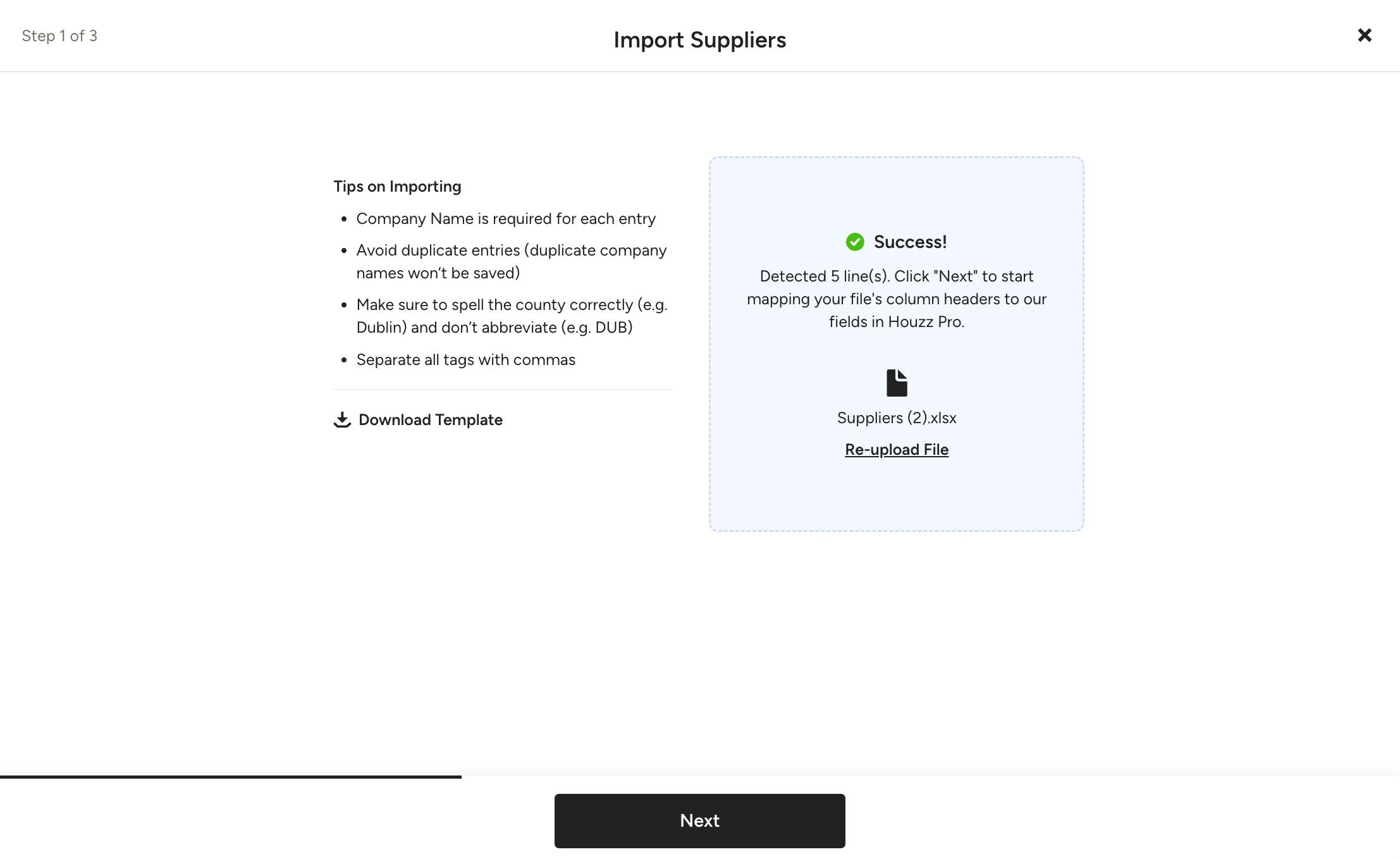The height and width of the screenshot is (859, 1400).
Task: Click the filled dark progress bar segment
Action: pos(231,777)
